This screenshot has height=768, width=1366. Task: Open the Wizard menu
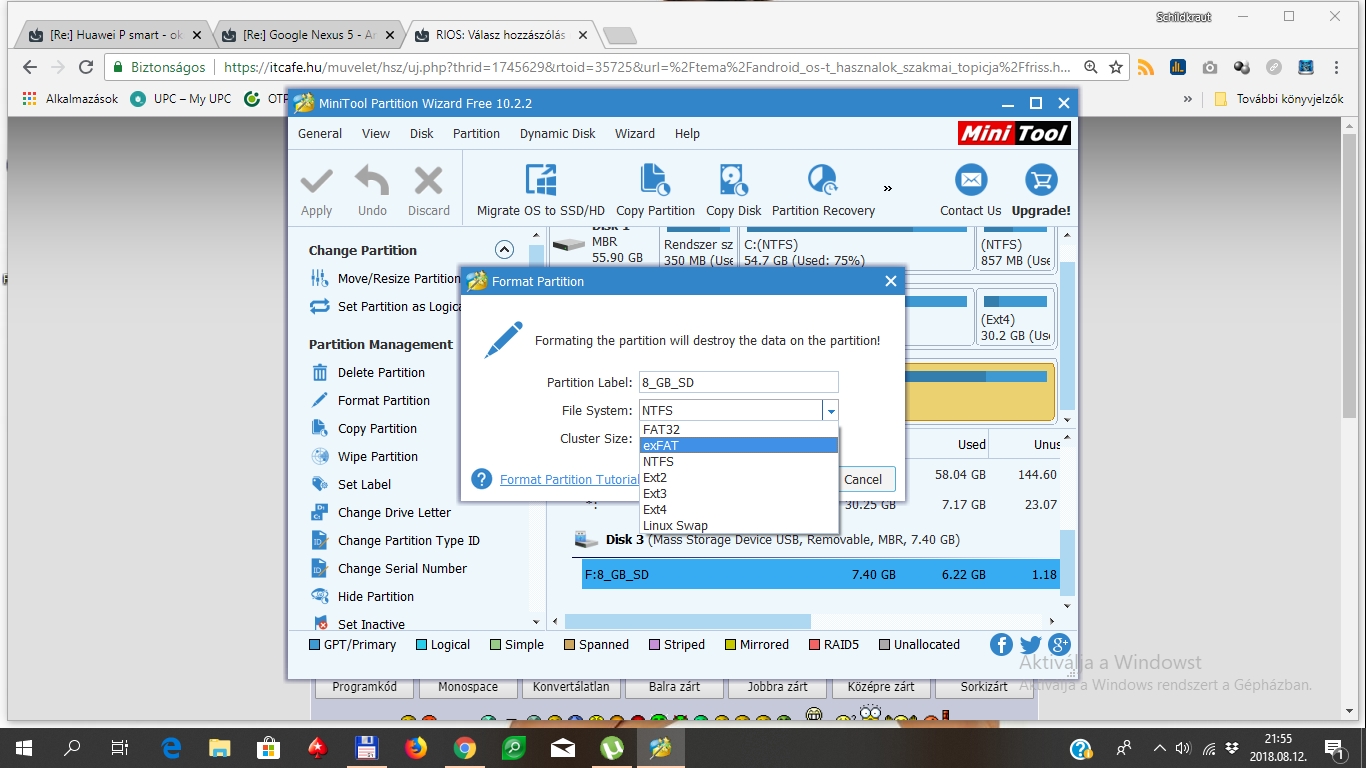click(635, 133)
